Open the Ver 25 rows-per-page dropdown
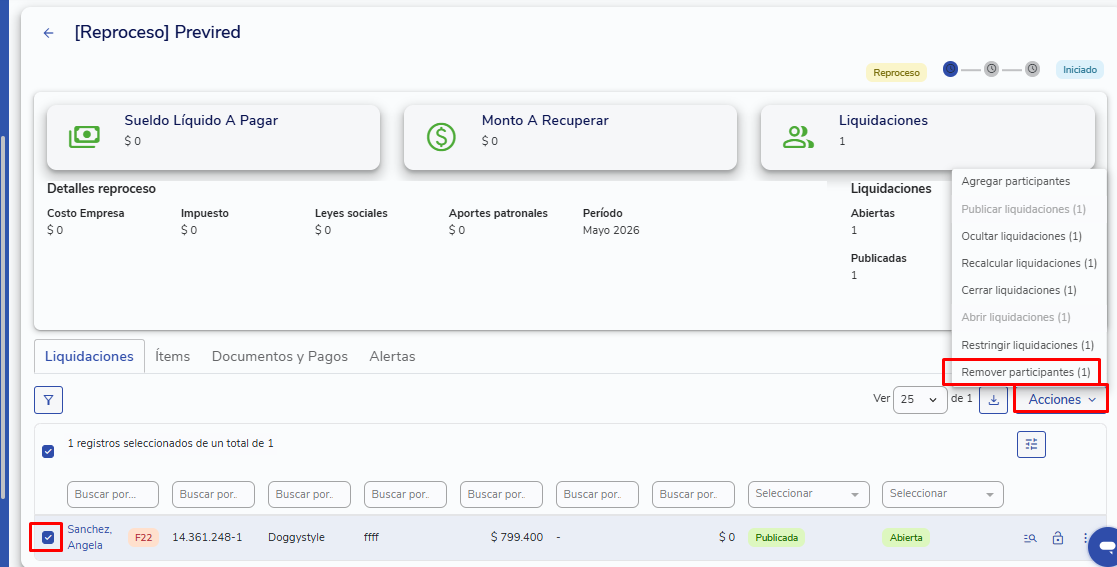Screen dimensions: 1117x567 (920, 400)
